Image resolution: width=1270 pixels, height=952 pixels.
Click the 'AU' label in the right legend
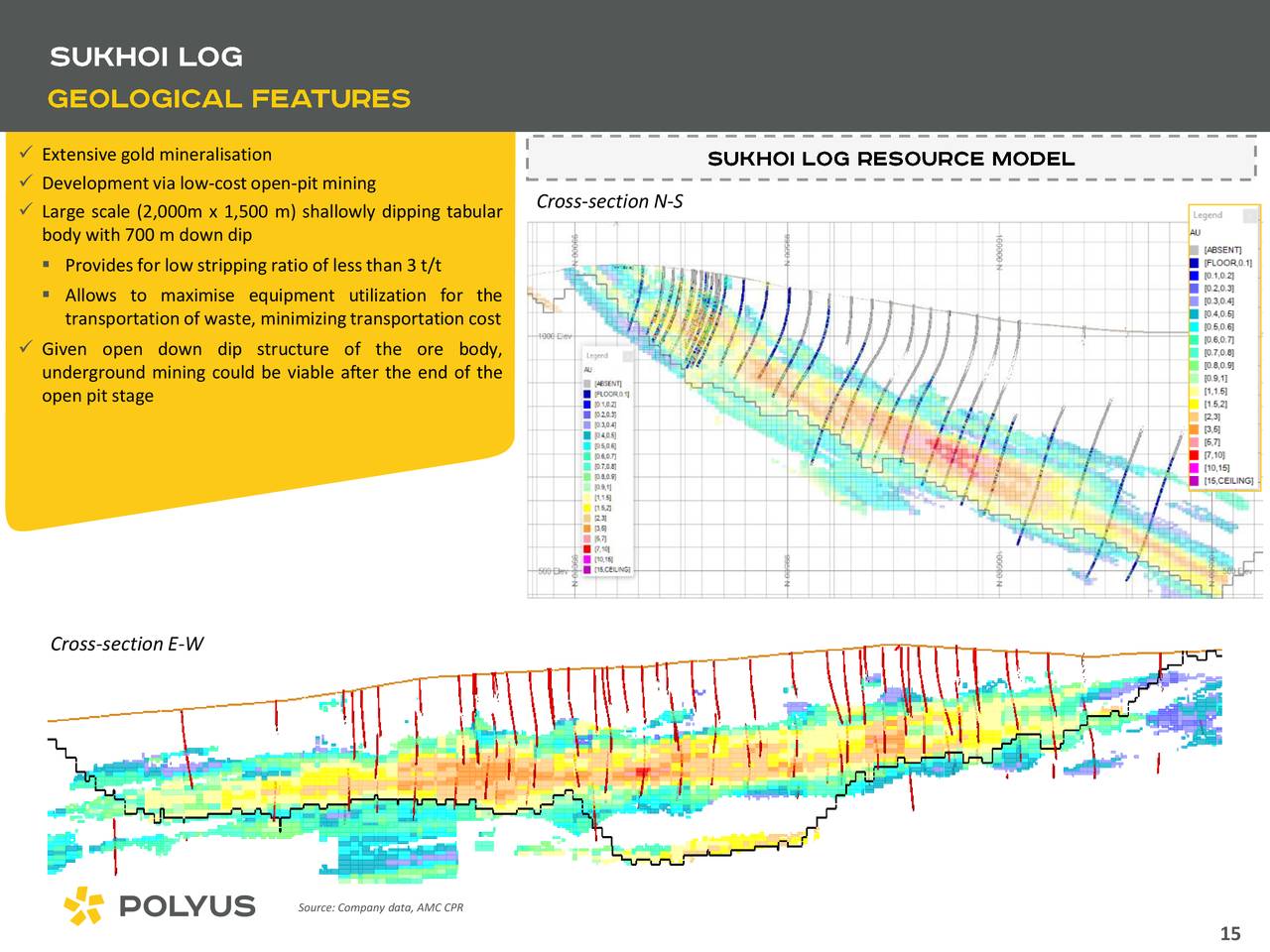1195,233
